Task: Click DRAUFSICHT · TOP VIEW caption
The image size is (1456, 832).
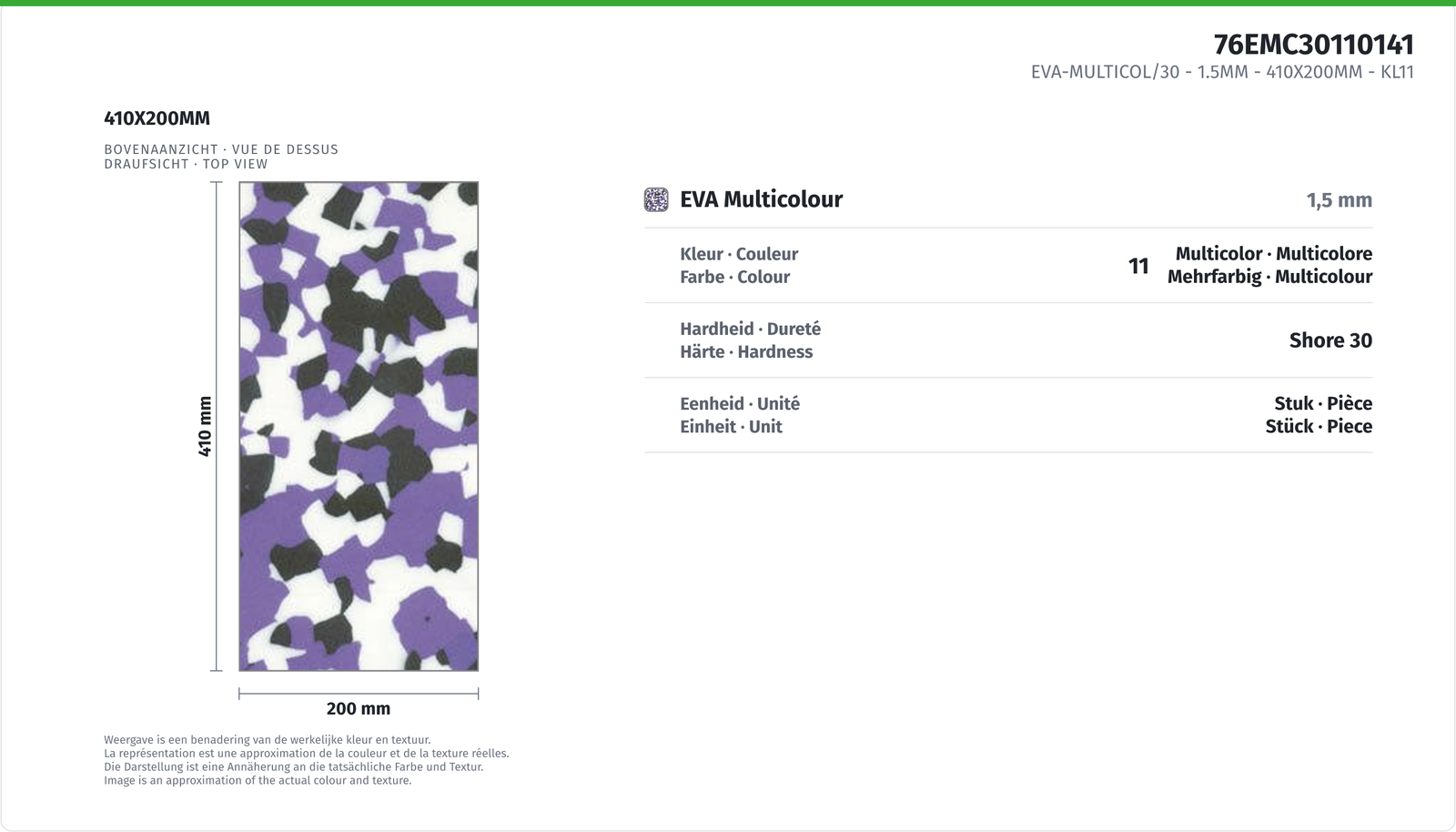Action: (186, 164)
